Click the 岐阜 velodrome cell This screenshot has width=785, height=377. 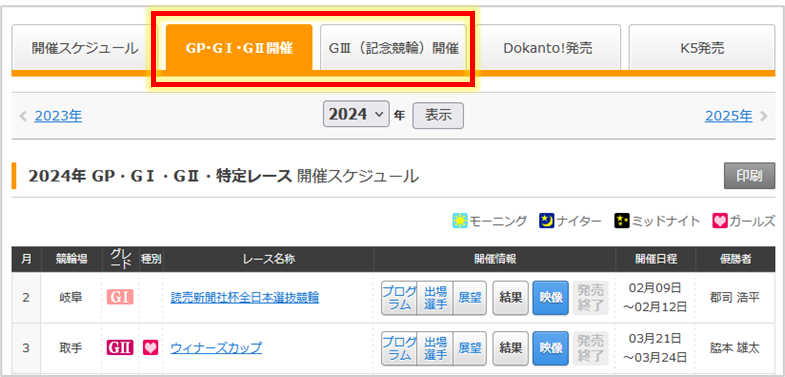click(72, 298)
